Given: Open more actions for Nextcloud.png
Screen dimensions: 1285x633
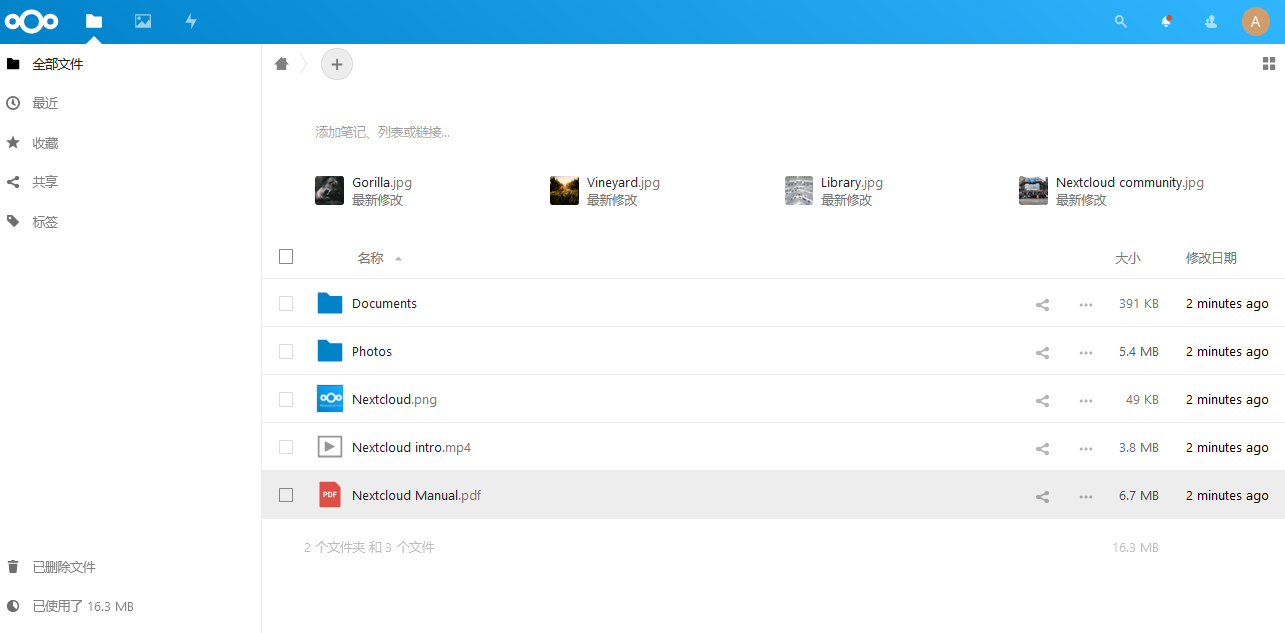Looking at the screenshot, I should coord(1086,400).
